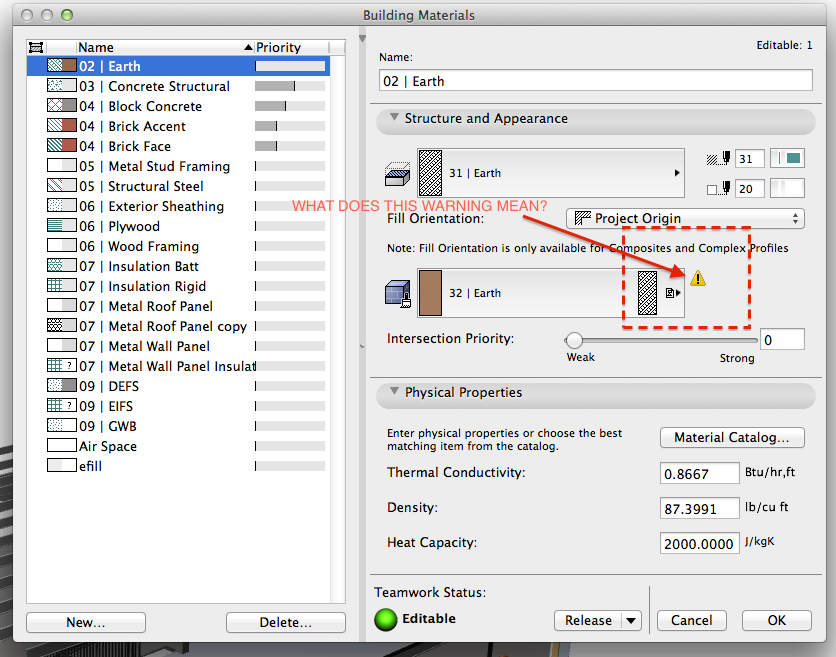Select 07 | Insulation Batt in the list
This screenshot has width=836, height=657.
178,266
